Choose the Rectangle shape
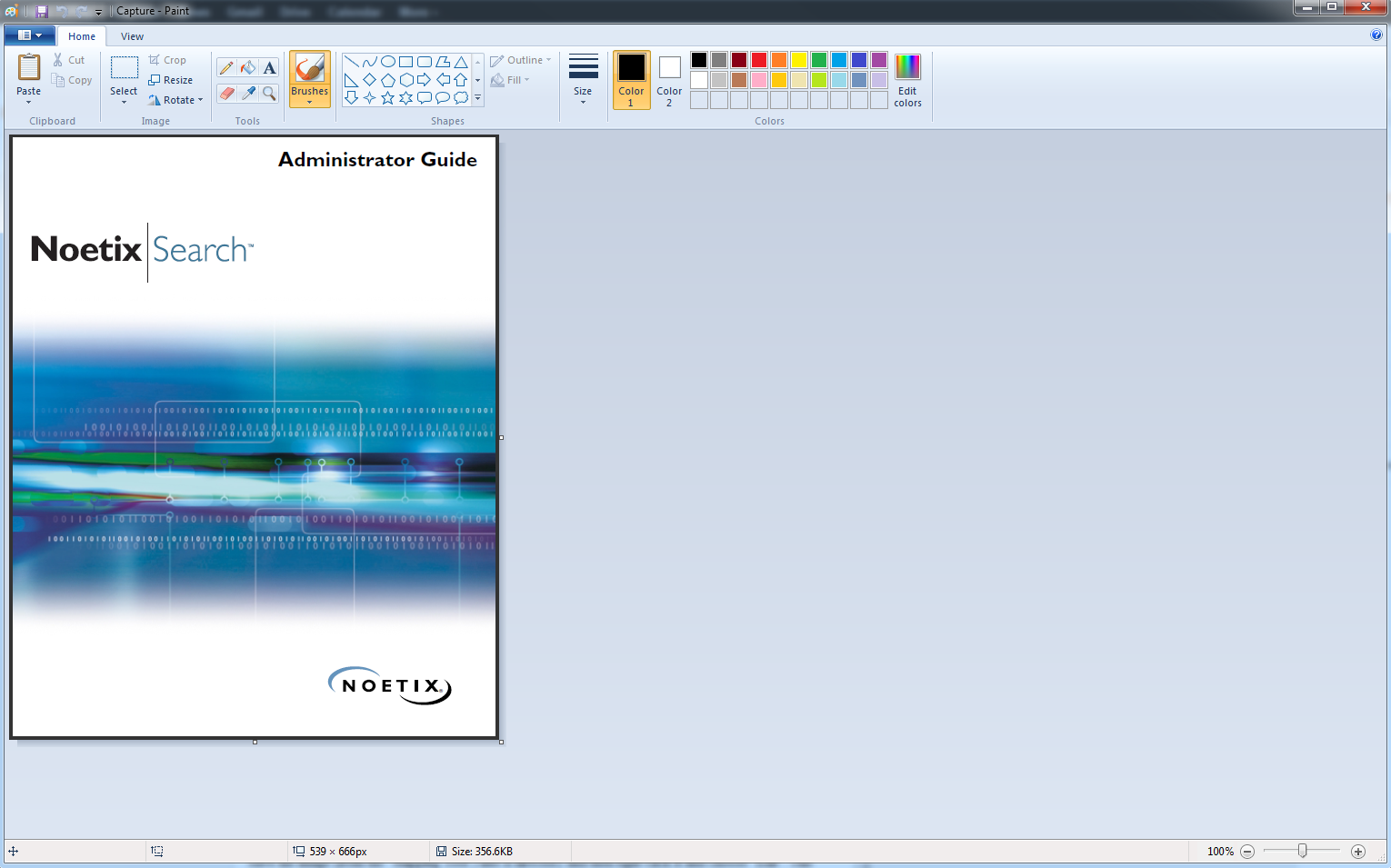This screenshot has width=1391, height=868. point(406,62)
